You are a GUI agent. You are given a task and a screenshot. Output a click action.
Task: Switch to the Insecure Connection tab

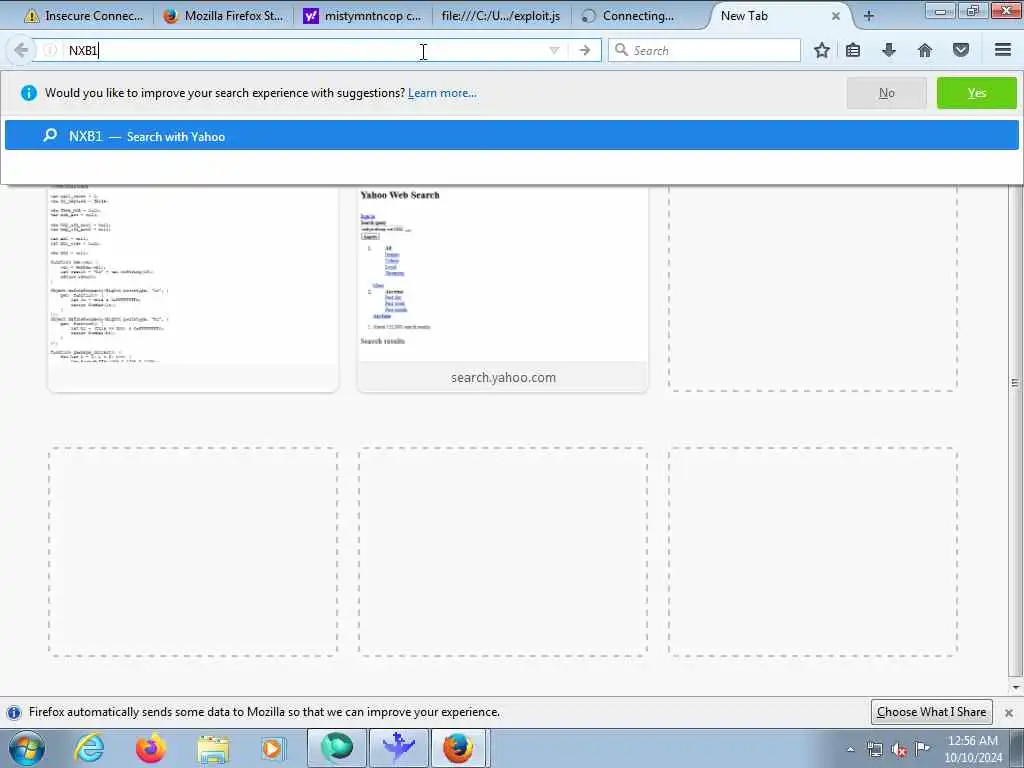(83, 16)
